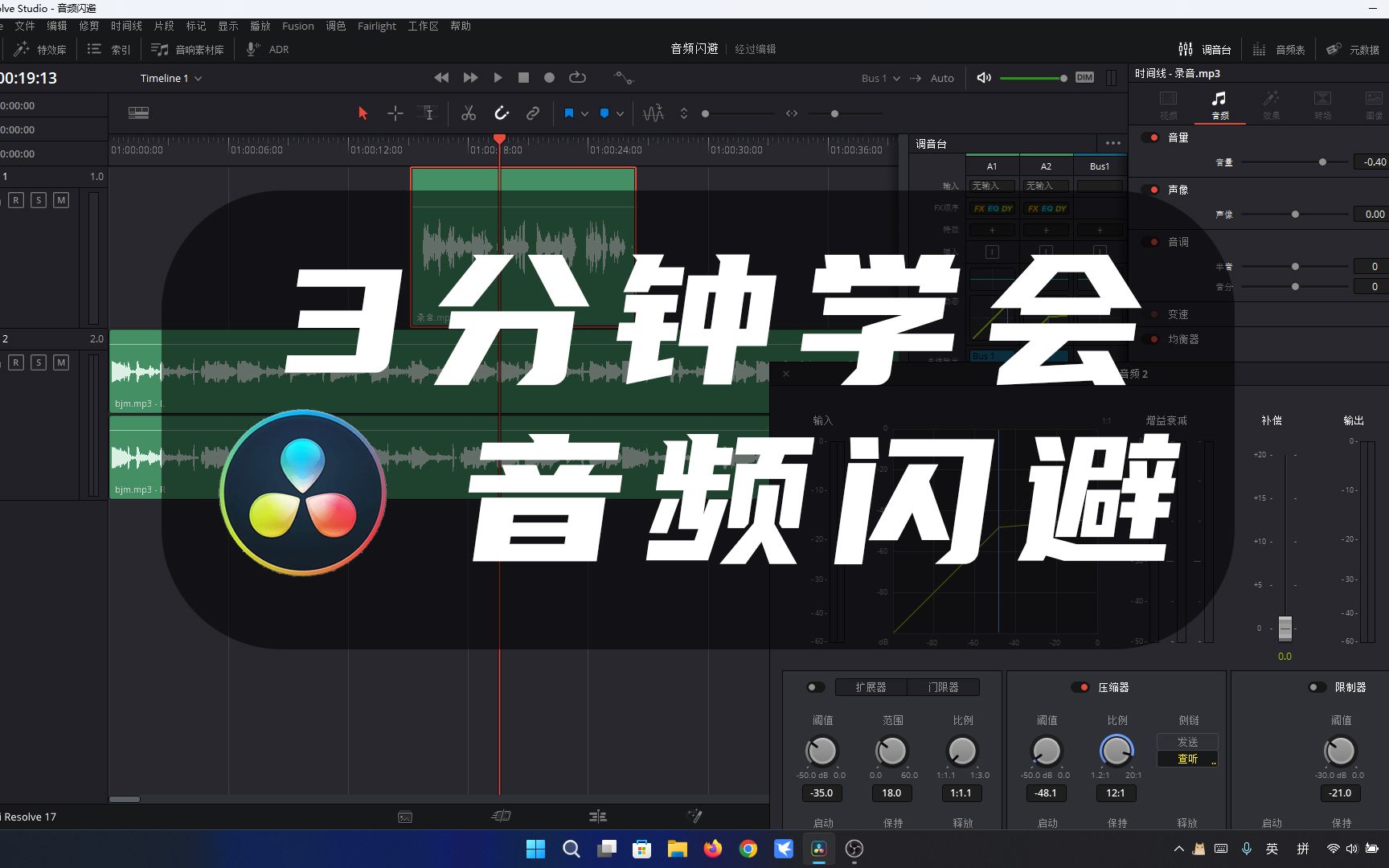Open the Bus 1 monitor dropdown
Screen dimensions: 1389x868
tap(880, 78)
